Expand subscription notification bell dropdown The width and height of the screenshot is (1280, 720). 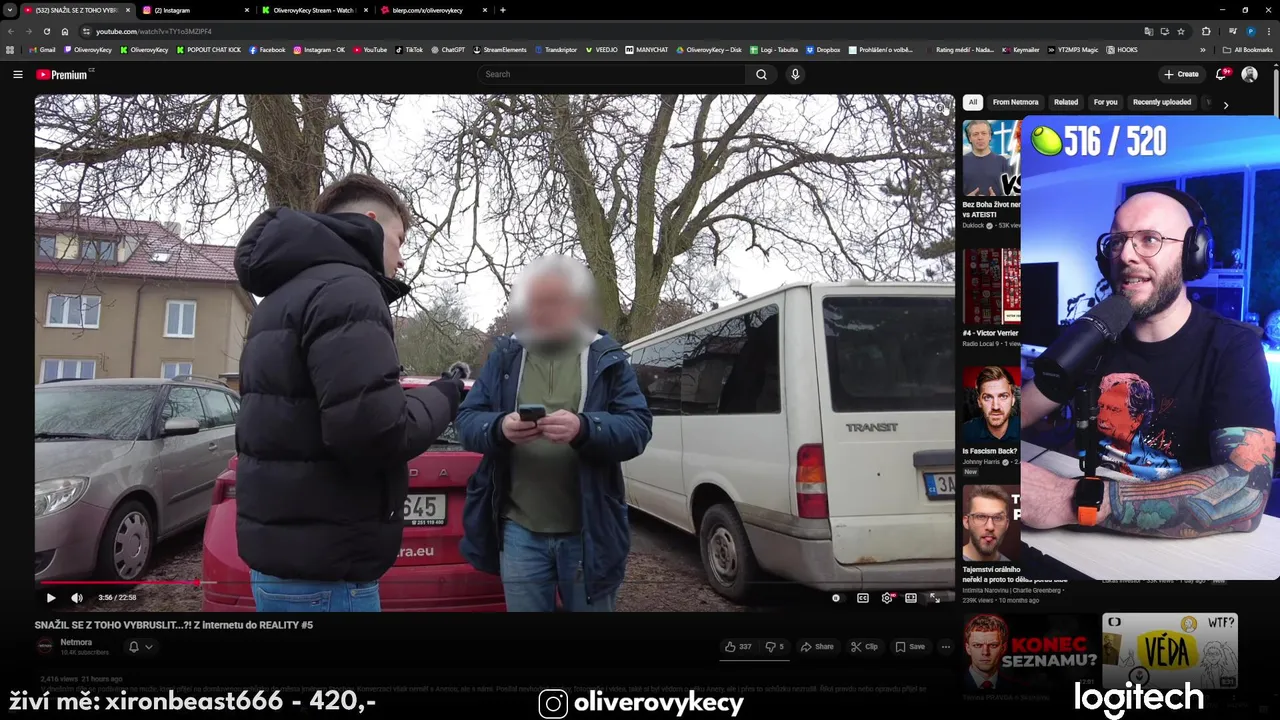140,647
